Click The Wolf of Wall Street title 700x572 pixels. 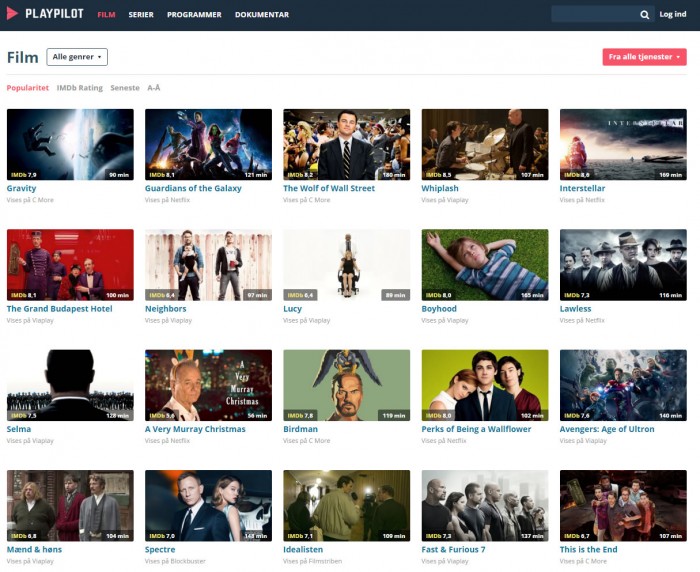(329, 188)
